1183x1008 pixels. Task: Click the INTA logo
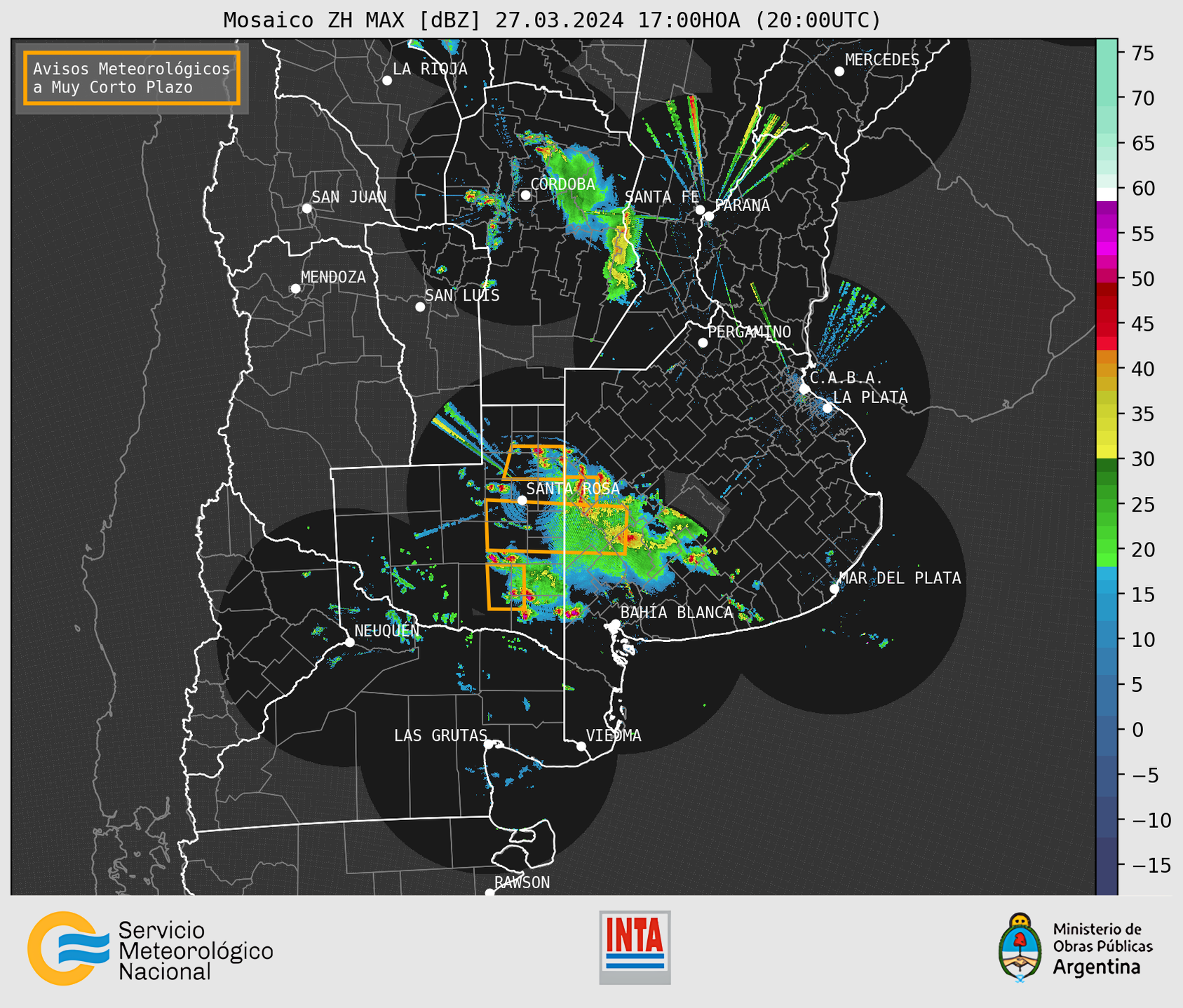[635, 947]
